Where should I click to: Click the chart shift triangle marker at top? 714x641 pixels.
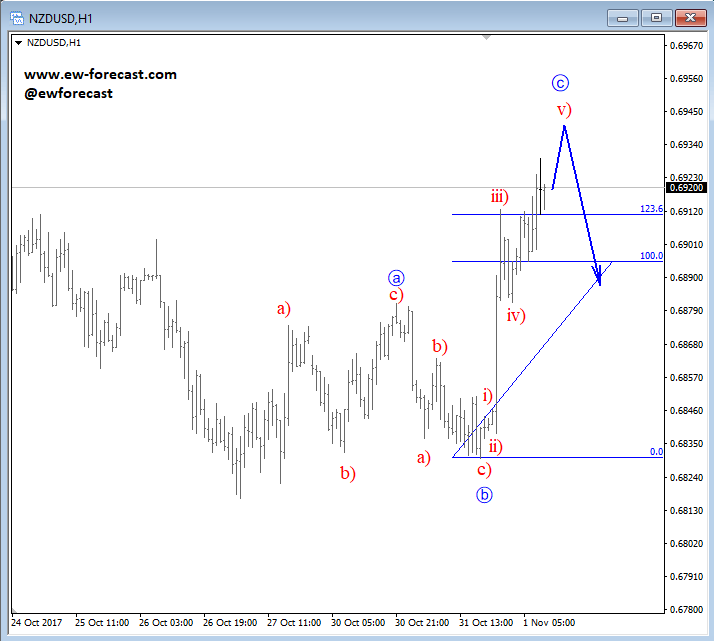tap(487, 38)
